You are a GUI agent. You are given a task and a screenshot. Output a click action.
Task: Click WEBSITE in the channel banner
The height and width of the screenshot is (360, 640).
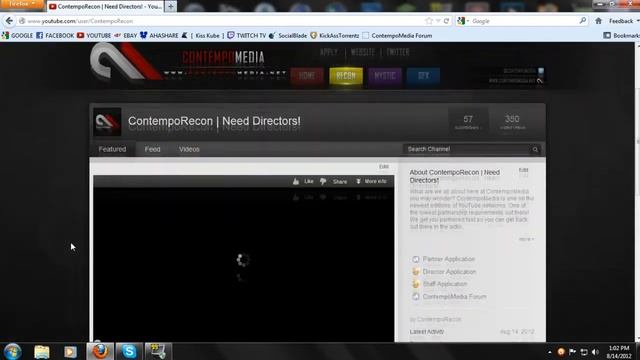pyautogui.click(x=363, y=52)
